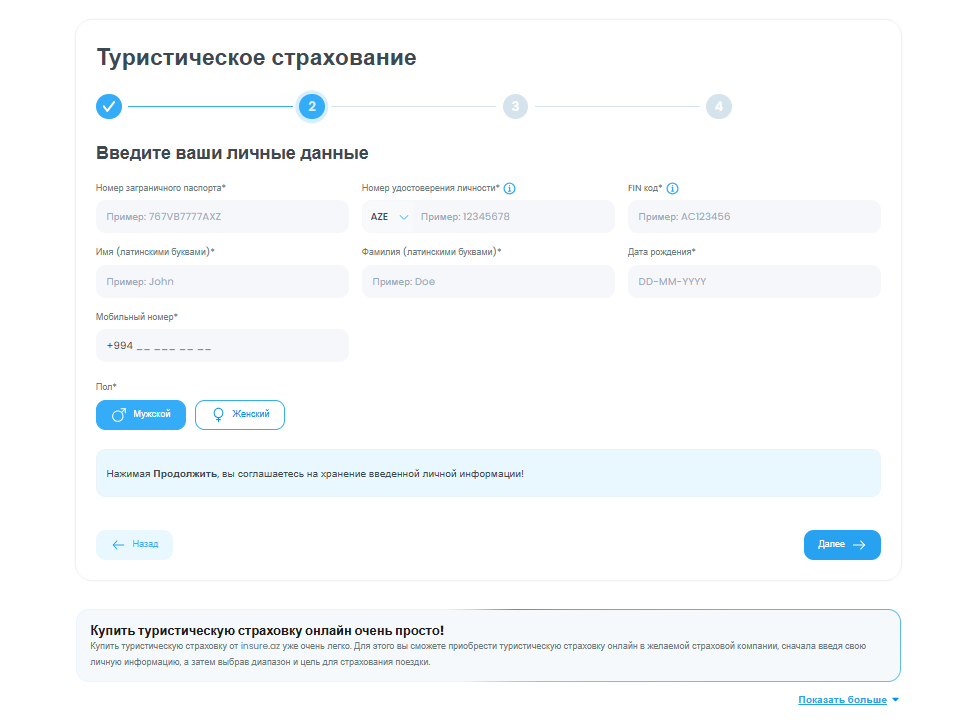
Task: Focus the mobile number field with +994
Action: pyautogui.click(x=222, y=346)
